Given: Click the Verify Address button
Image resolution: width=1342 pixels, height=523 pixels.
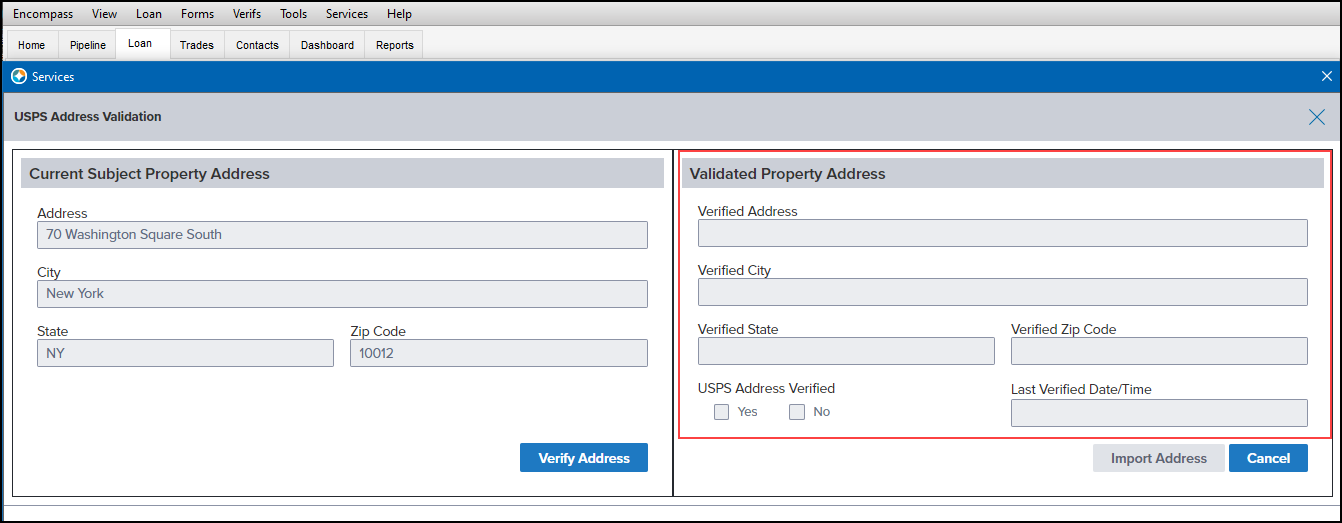Looking at the screenshot, I should pyautogui.click(x=584, y=458).
